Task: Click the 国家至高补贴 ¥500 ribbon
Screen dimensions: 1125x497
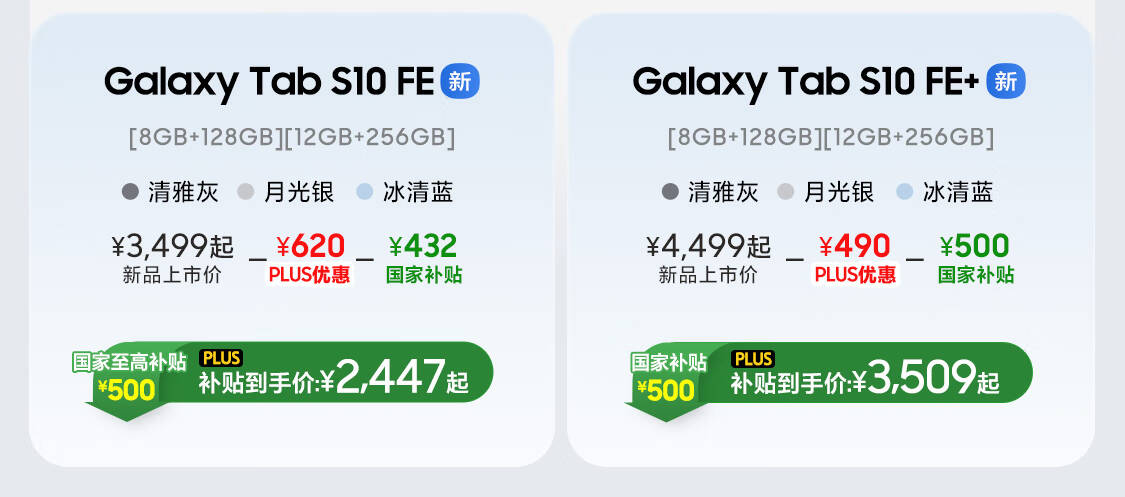Action: (128, 380)
